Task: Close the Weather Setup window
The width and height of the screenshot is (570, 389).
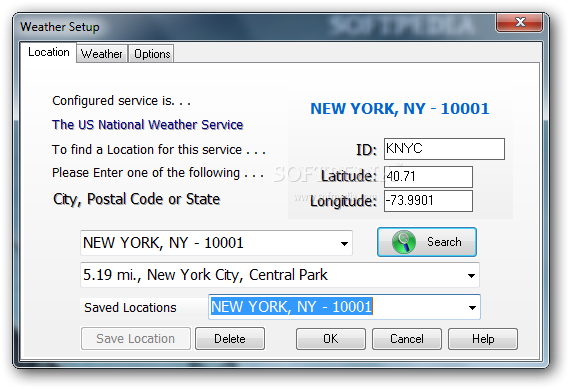Action: click(x=520, y=23)
